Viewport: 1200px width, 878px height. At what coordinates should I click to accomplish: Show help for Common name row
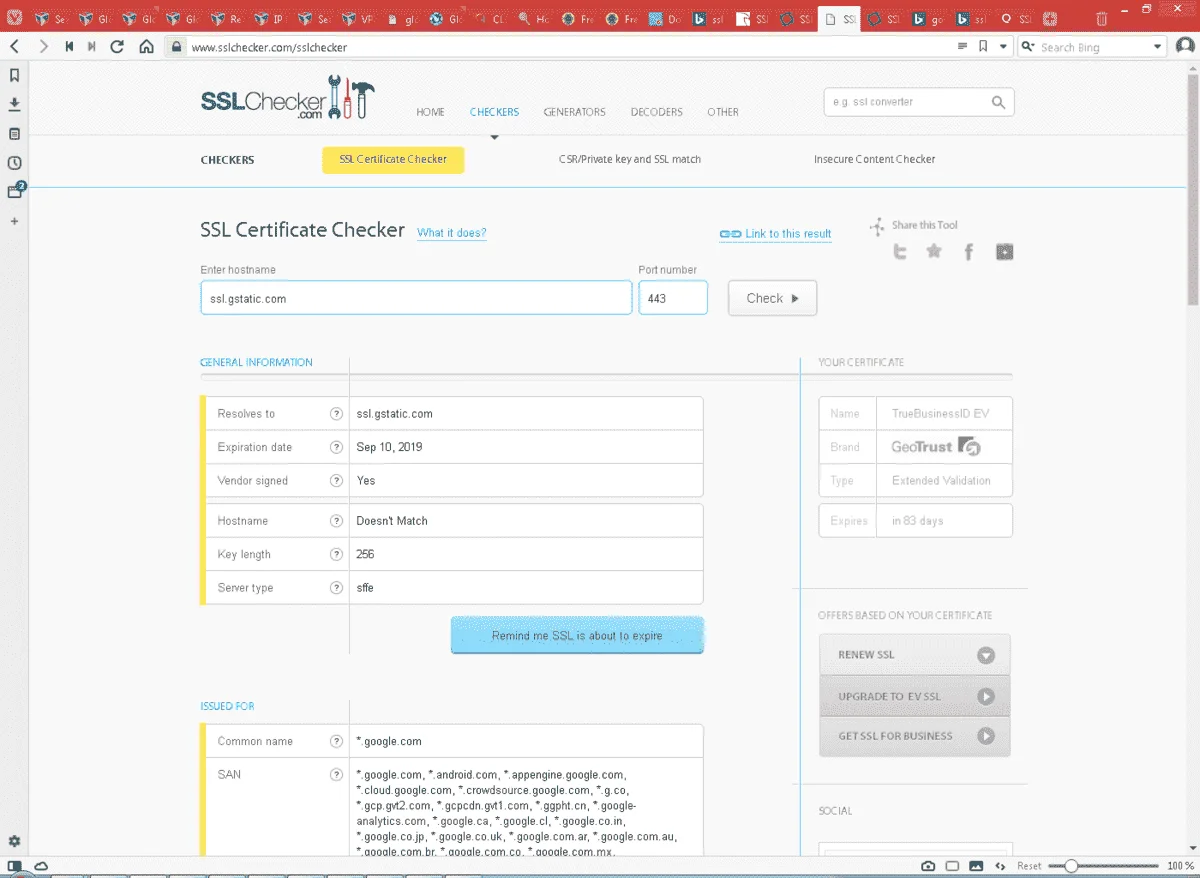tap(336, 742)
